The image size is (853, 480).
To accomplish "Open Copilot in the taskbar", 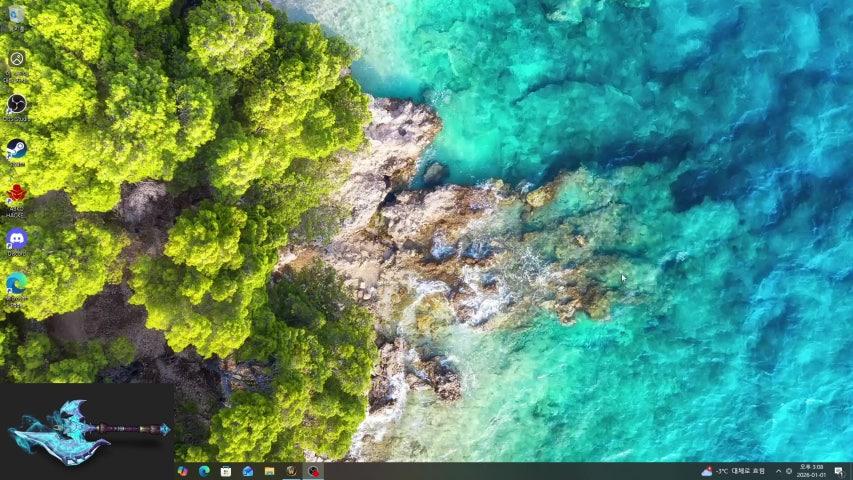I will (x=183, y=471).
